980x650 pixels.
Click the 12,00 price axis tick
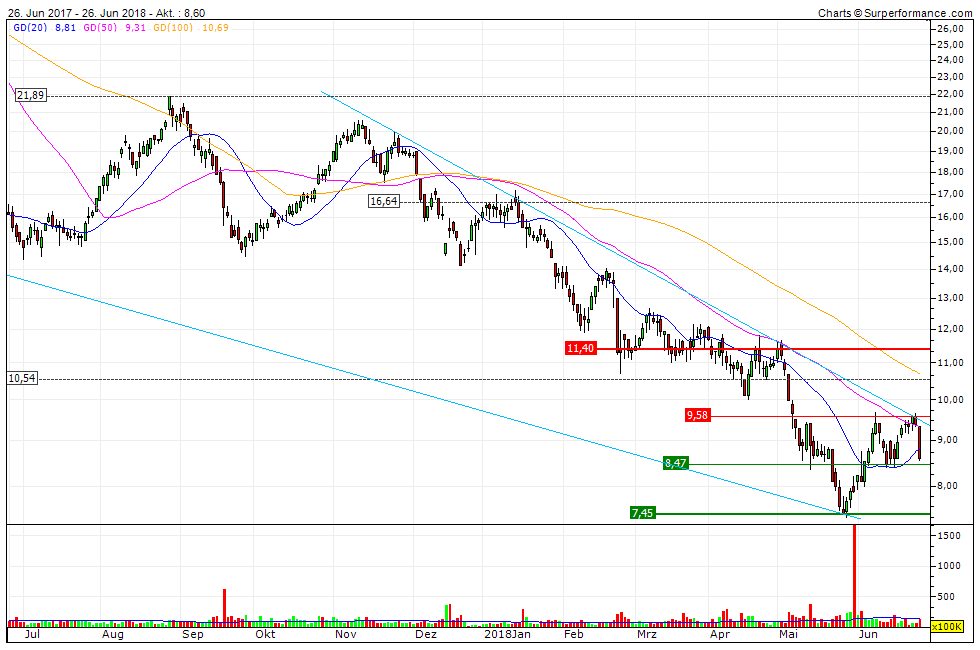click(949, 329)
